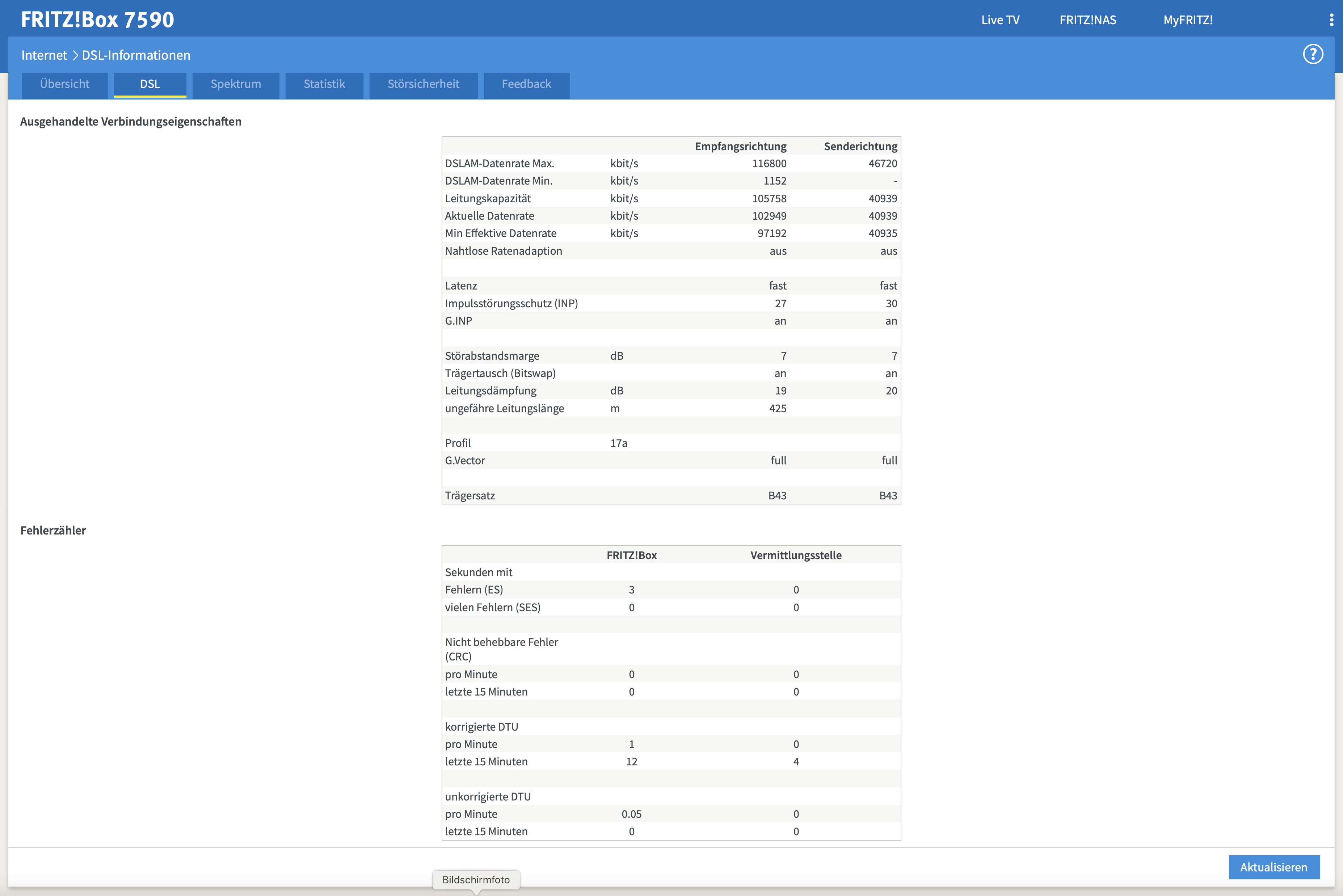Click the Vermittlungsstelle column header
The height and width of the screenshot is (896, 1343).
click(796, 555)
